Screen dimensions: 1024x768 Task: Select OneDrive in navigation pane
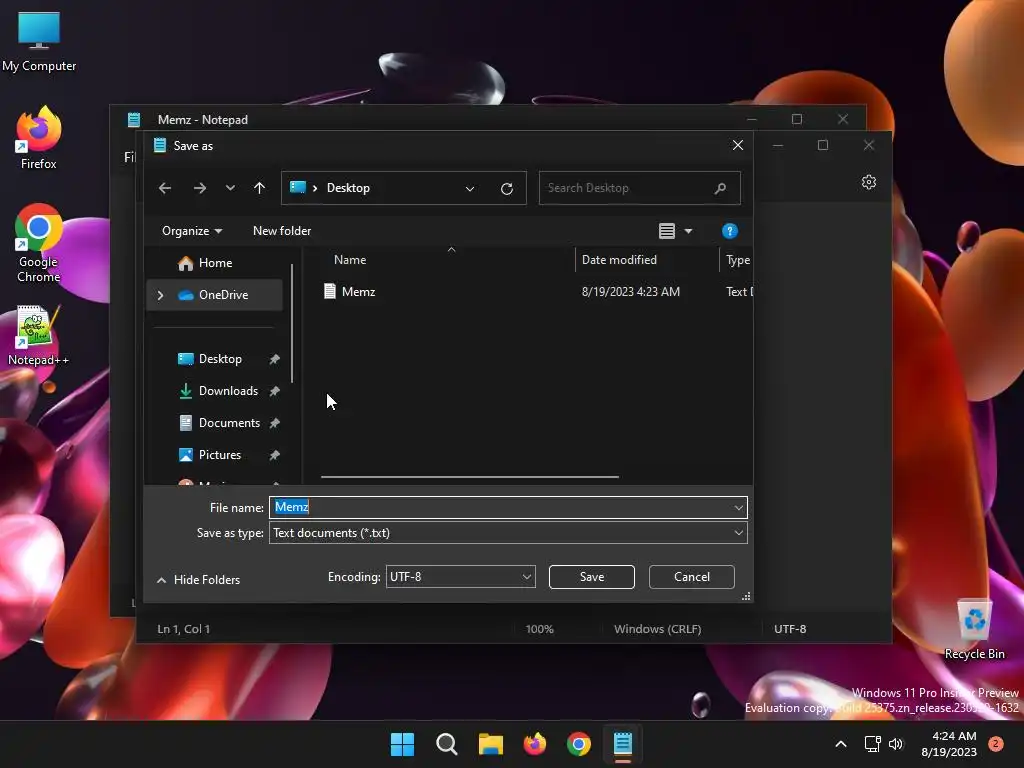(214, 295)
